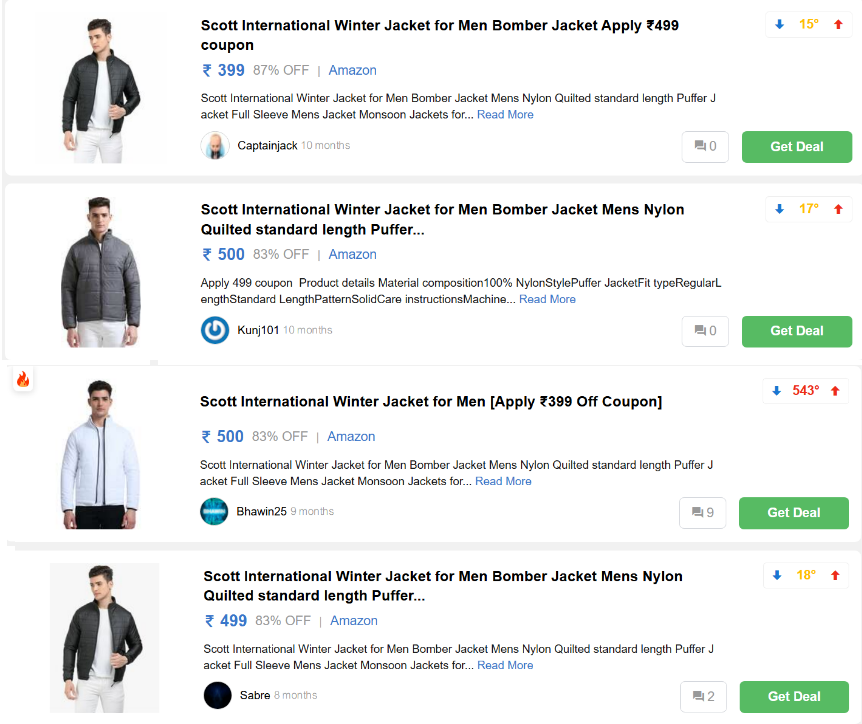This screenshot has width=862, height=724.
Task: Open Captainjack's profile avatar
Action: 215,146
